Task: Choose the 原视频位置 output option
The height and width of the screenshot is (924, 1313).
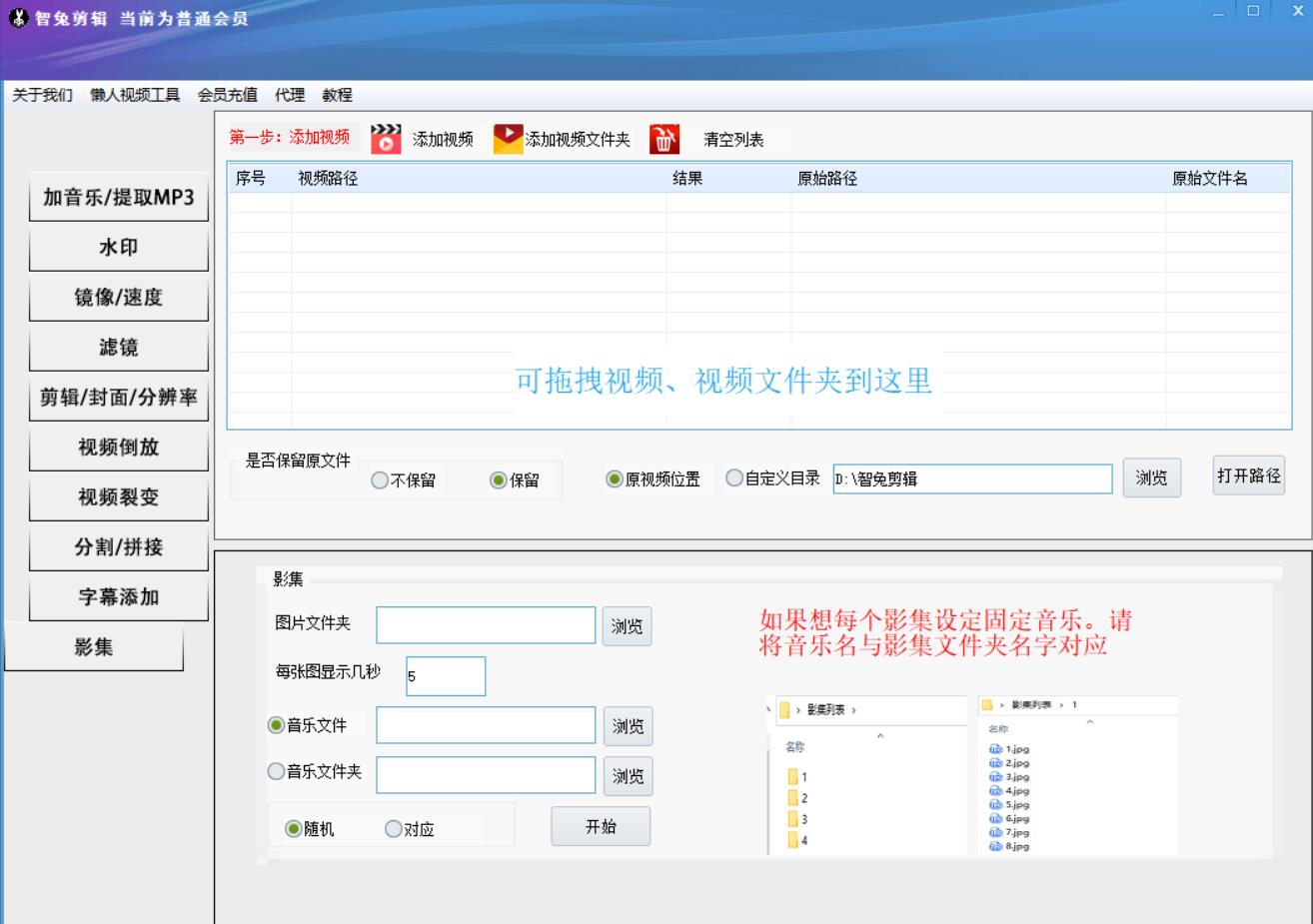Action: (654, 479)
